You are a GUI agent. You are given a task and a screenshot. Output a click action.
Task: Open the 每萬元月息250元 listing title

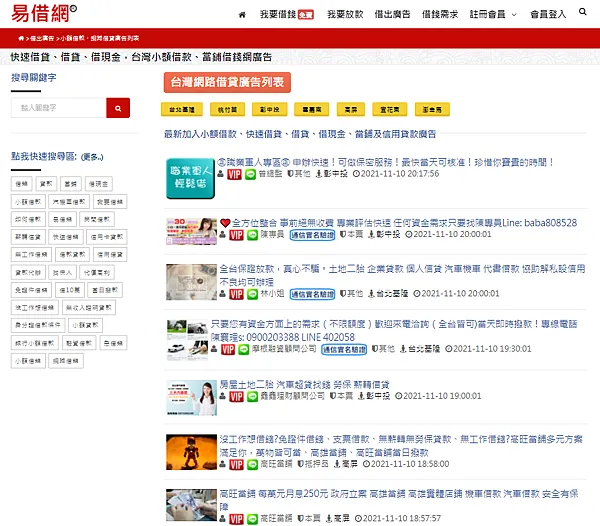398,500
